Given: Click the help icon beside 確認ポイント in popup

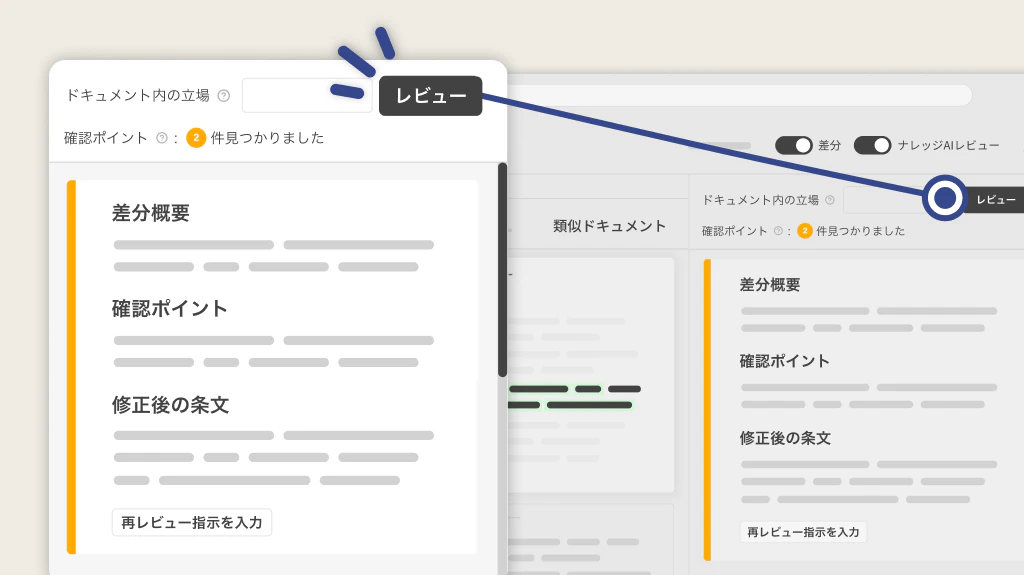Looking at the screenshot, I should click(x=162, y=138).
